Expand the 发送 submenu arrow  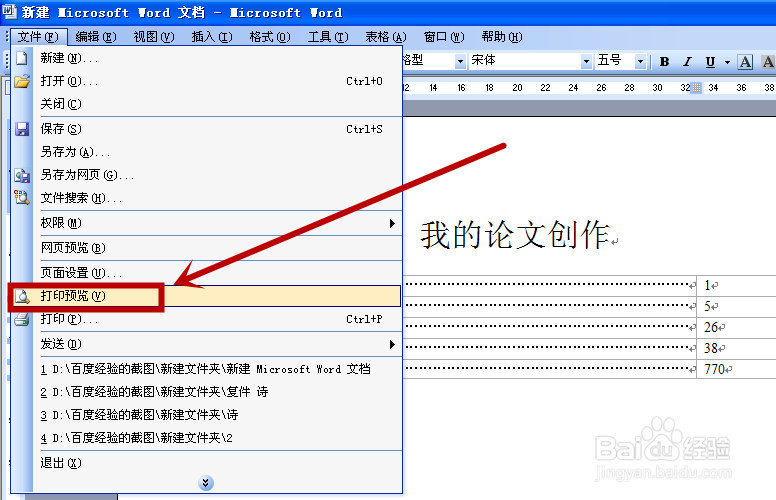(392, 344)
